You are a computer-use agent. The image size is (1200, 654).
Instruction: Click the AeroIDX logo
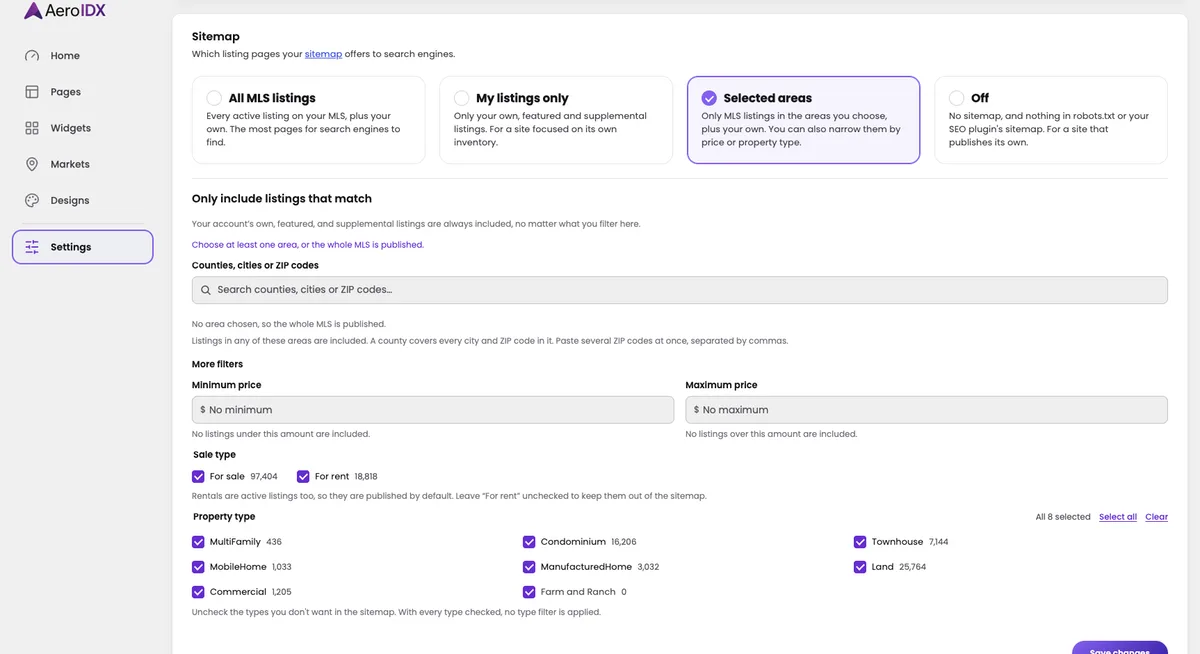pyautogui.click(x=65, y=11)
